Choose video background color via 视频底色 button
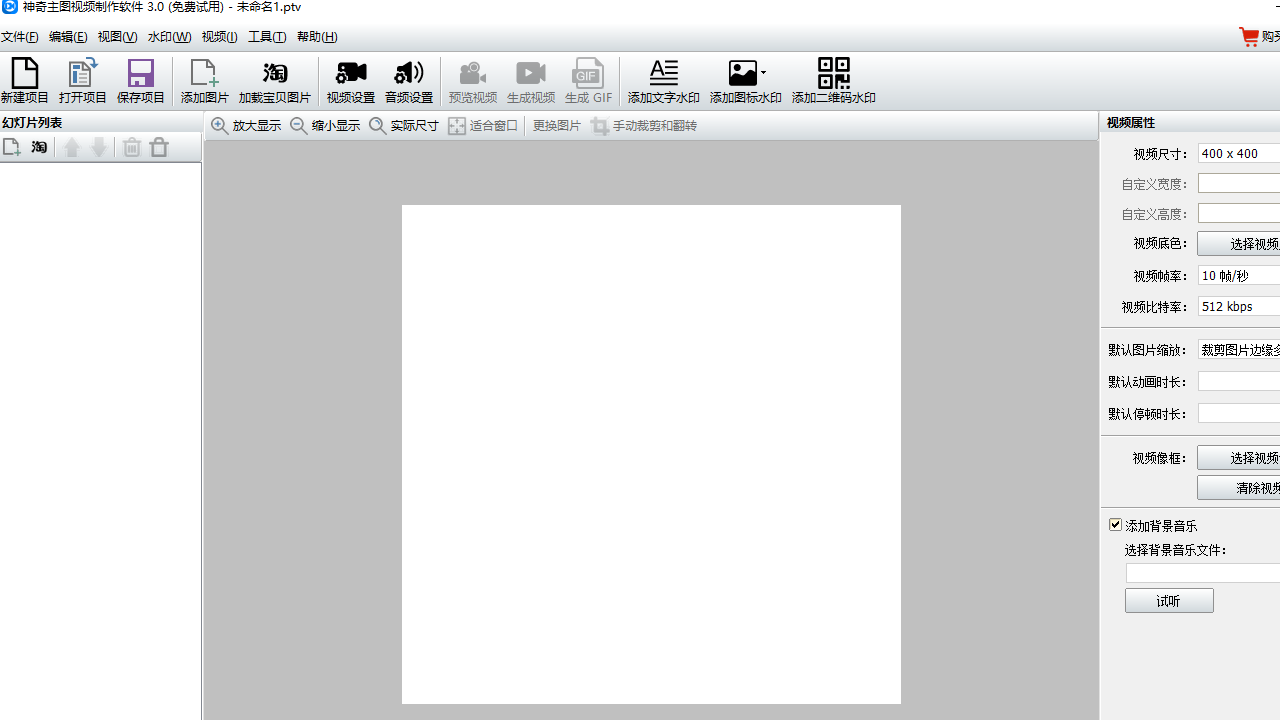Image resolution: width=1280 pixels, height=720 pixels. 1240,244
